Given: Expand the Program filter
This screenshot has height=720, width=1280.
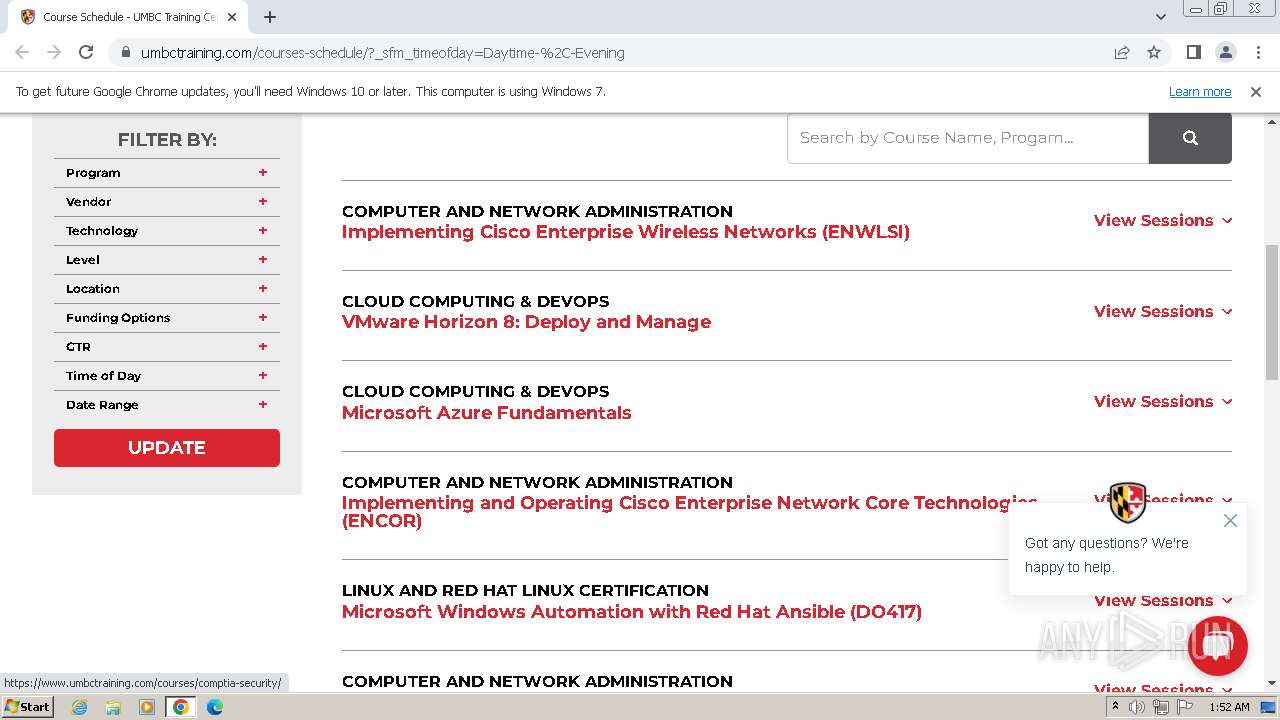Looking at the screenshot, I should pyautogui.click(x=167, y=173).
